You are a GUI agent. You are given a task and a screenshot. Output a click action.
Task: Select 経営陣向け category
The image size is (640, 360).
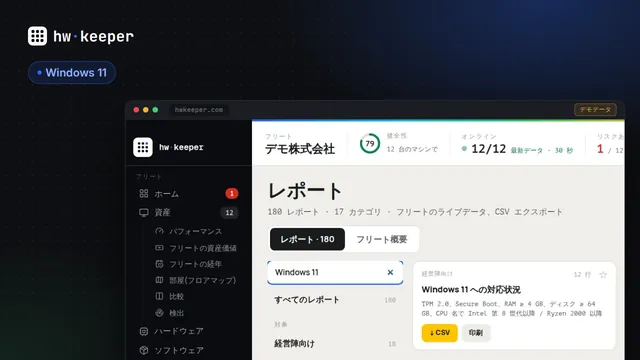335,344
